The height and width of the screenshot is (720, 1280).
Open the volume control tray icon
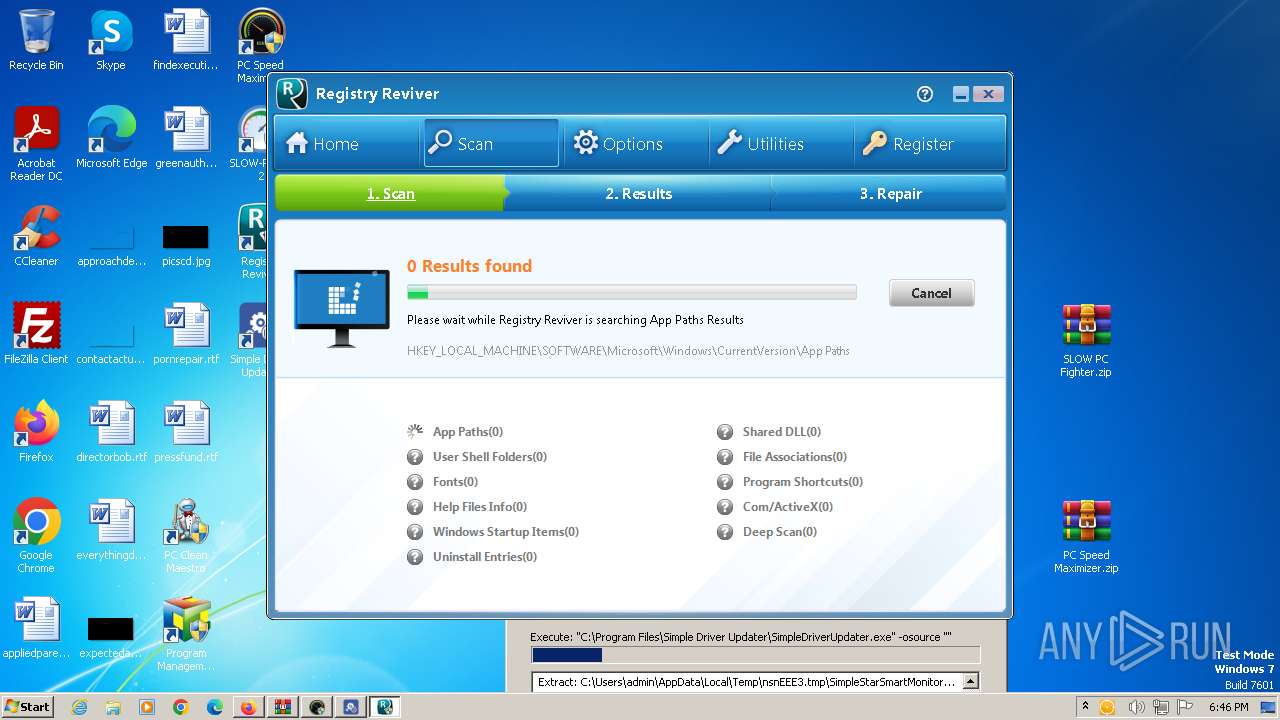click(x=1135, y=707)
